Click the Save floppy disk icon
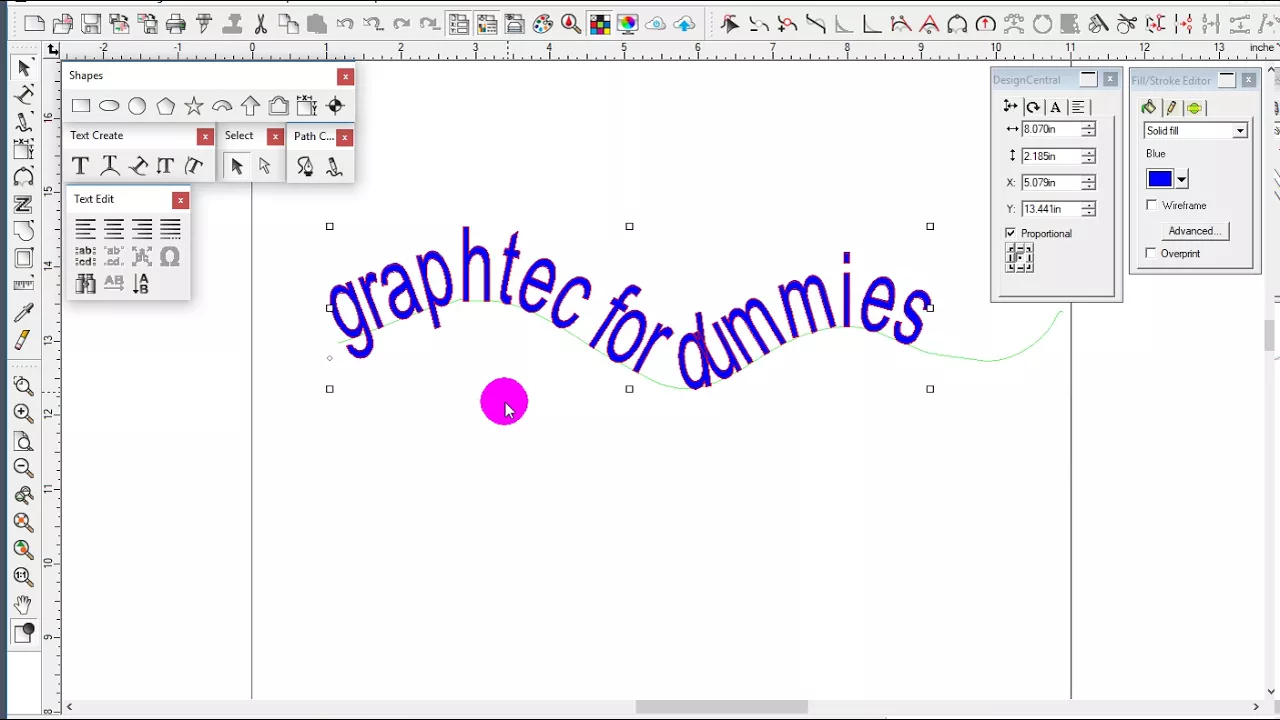The height and width of the screenshot is (720, 1280). (x=91, y=24)
